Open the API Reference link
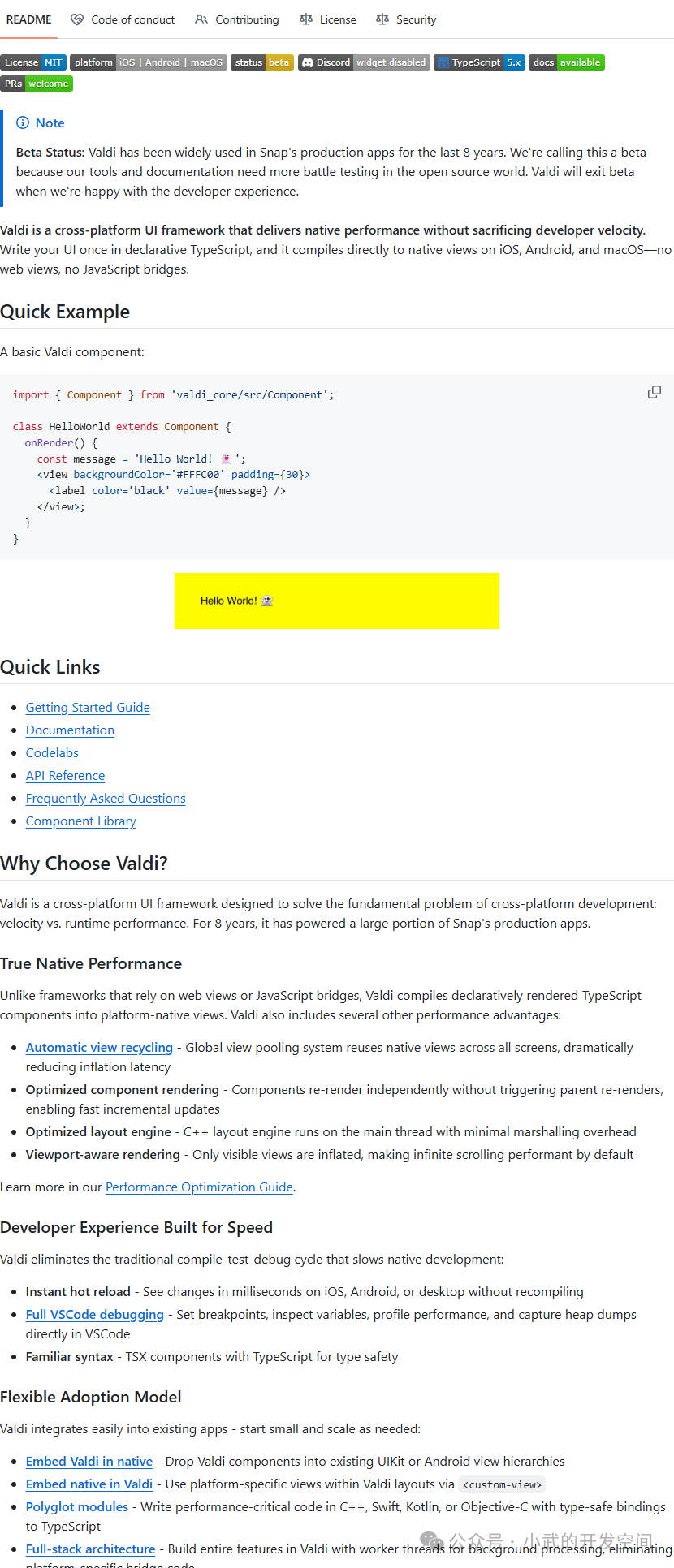This screenshot has width=674, height=1568. coord(65,776)
